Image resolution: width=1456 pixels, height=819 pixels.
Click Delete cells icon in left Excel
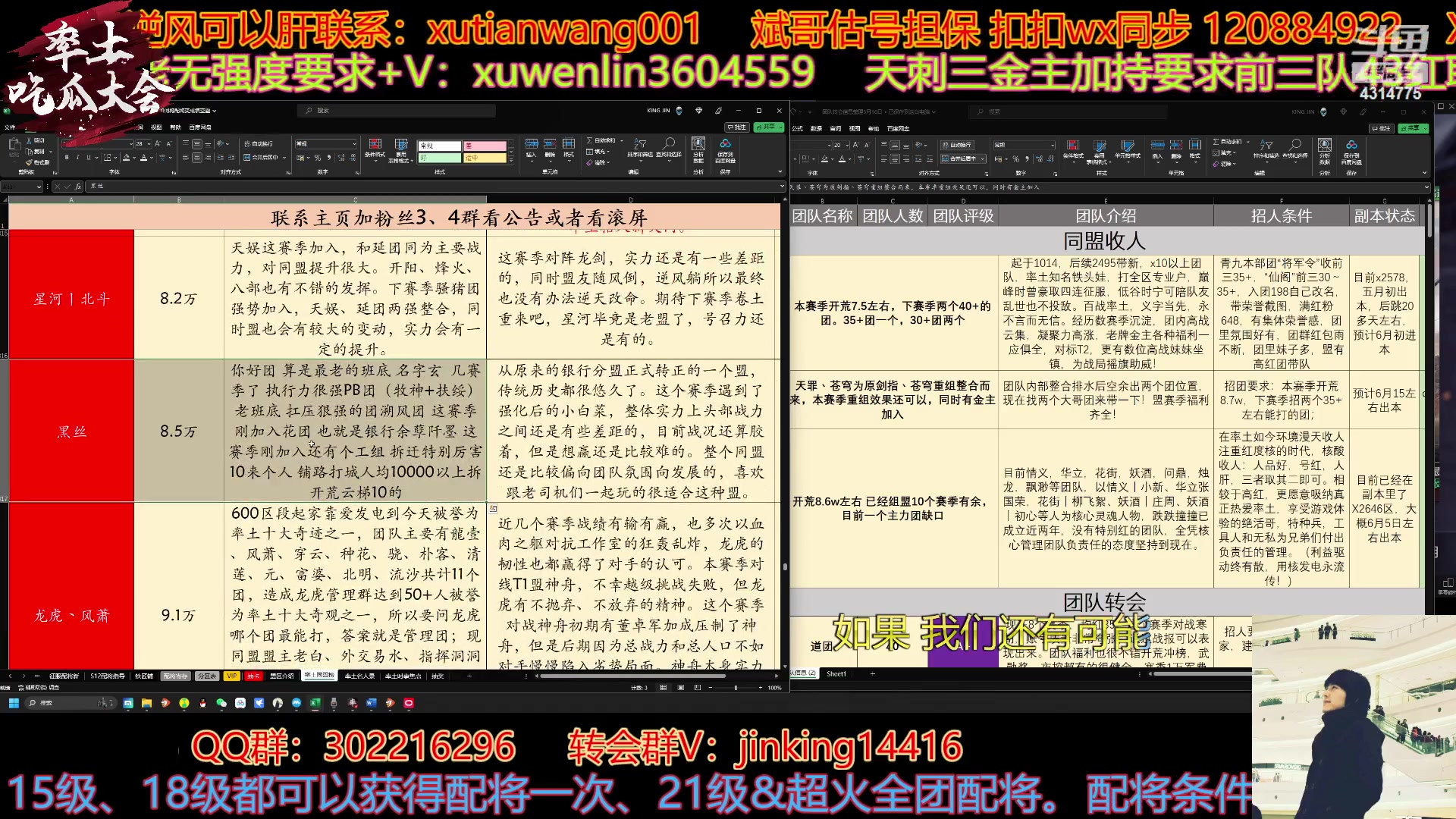(550, 144)
